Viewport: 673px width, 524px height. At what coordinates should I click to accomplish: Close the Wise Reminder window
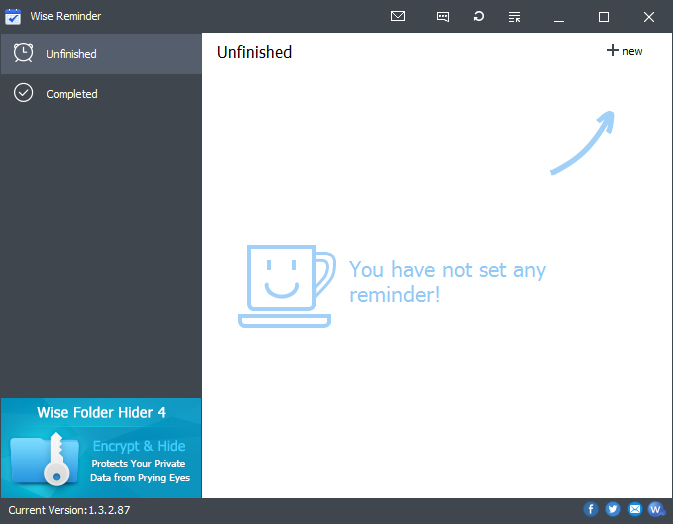point(649,17)
